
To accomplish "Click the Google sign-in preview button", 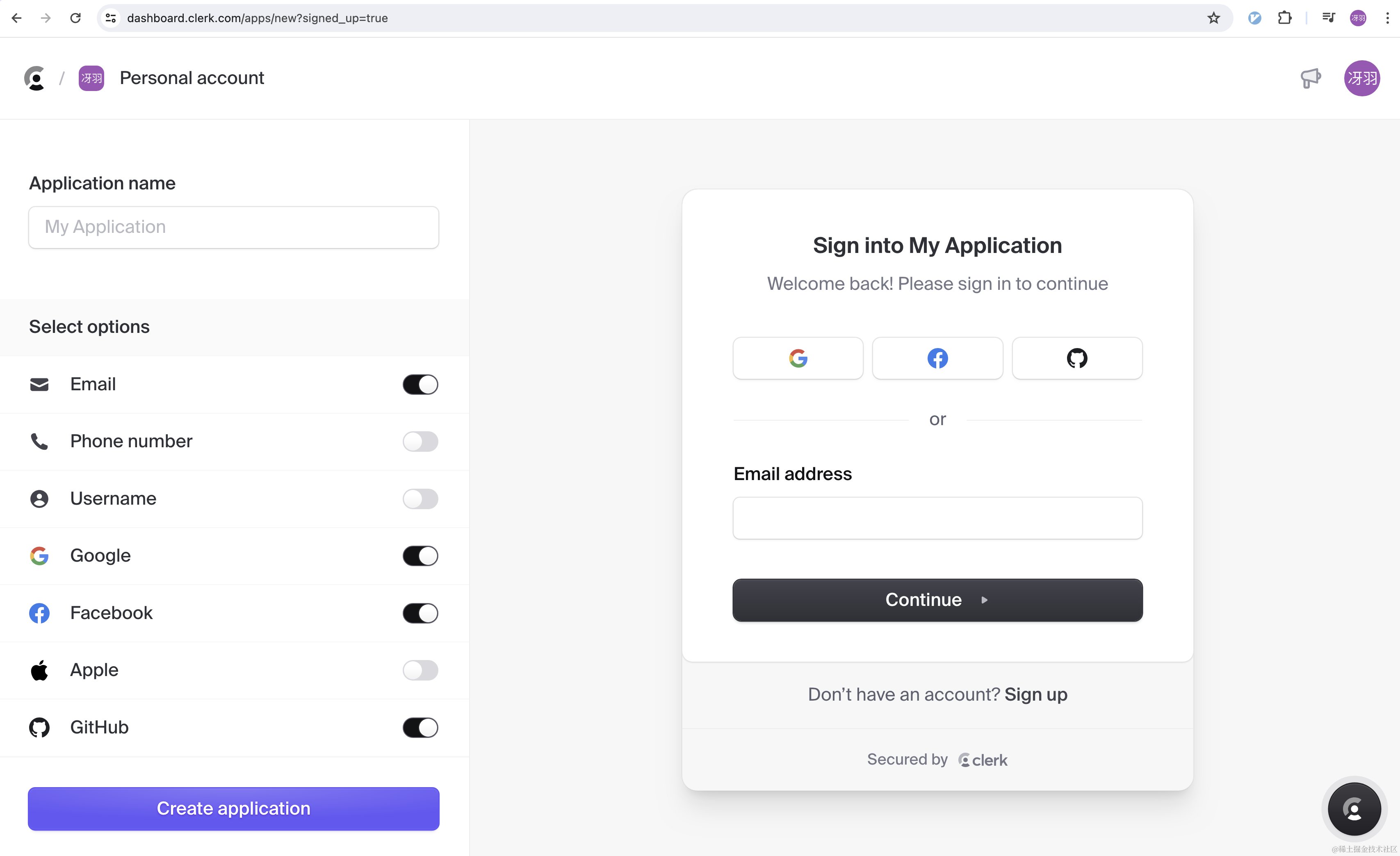I will point(798,358).
